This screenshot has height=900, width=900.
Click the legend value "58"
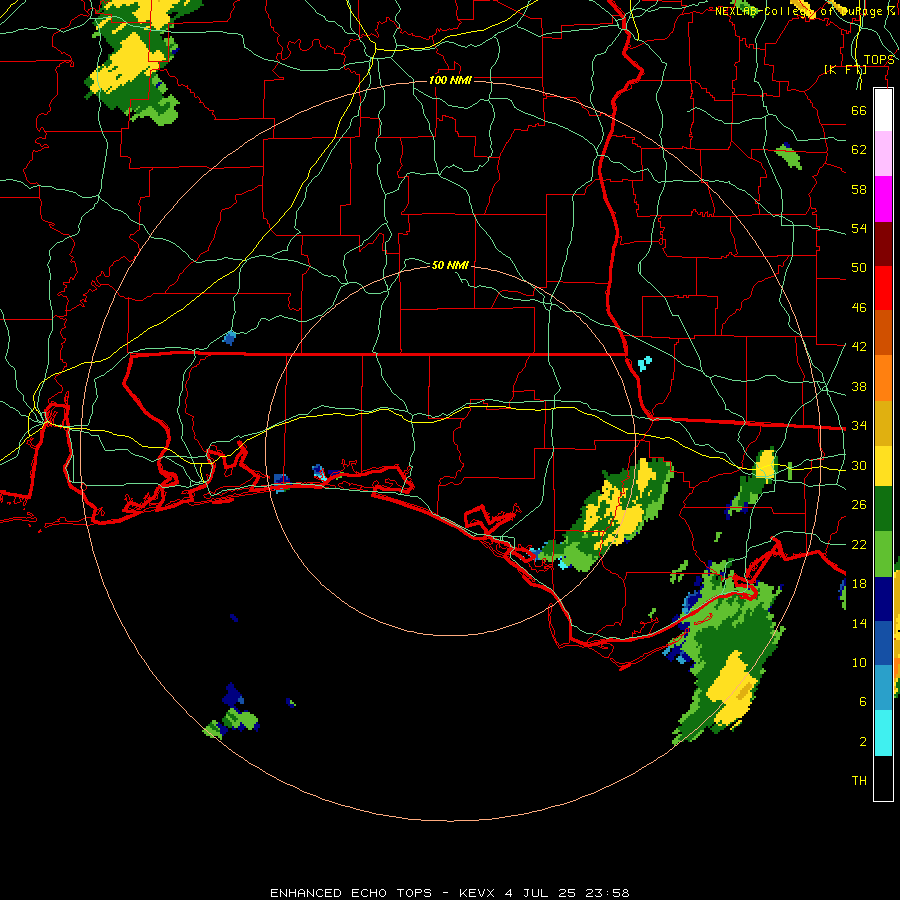click(x=859, y=189)
